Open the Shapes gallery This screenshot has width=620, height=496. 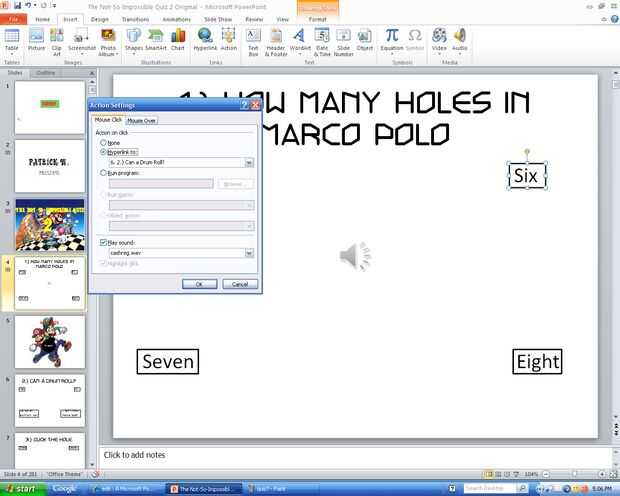pos(134,42)
